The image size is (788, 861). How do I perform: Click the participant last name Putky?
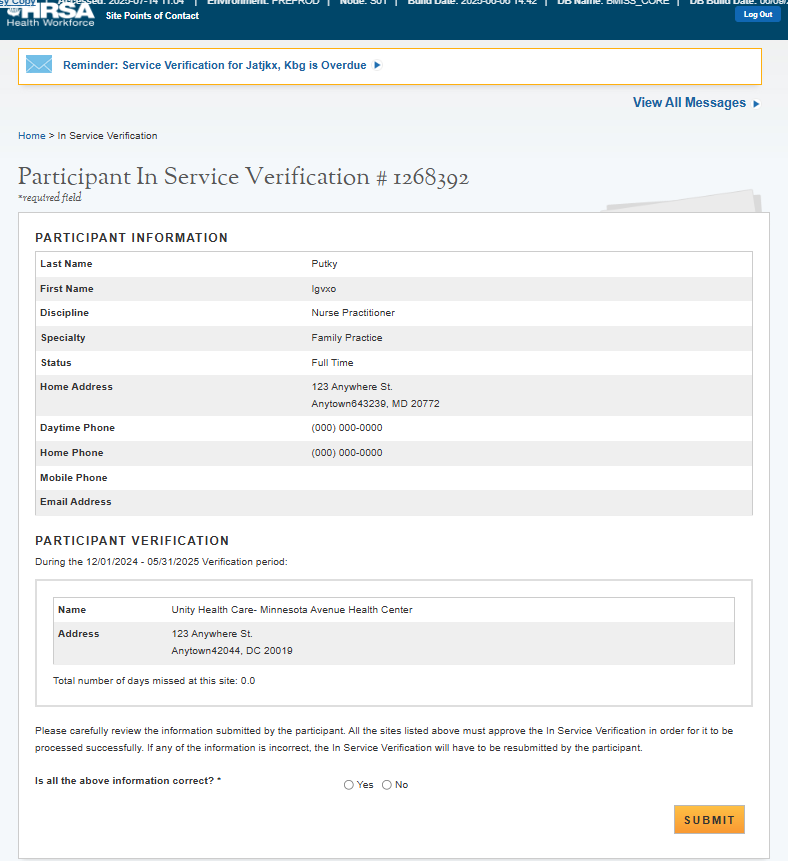tap(325, 264)
